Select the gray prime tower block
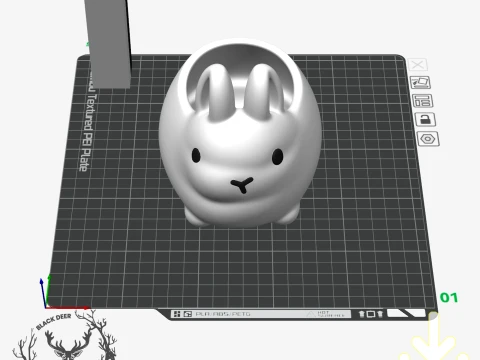The width and height of the screenshot is (480, 360). [108, 43]
